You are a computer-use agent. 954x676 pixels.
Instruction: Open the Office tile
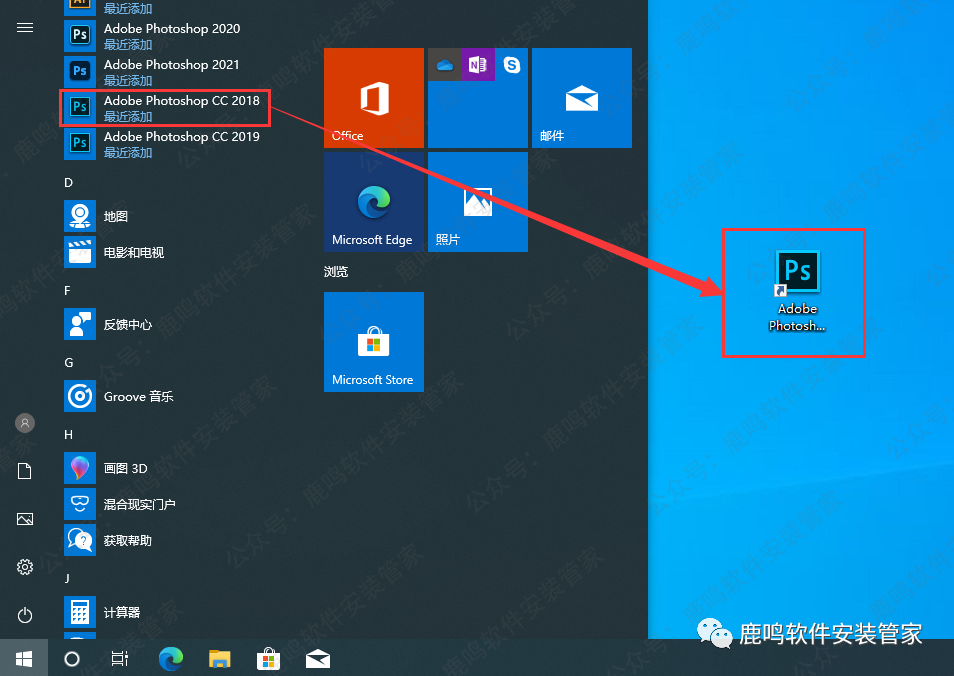pos(374,98)
